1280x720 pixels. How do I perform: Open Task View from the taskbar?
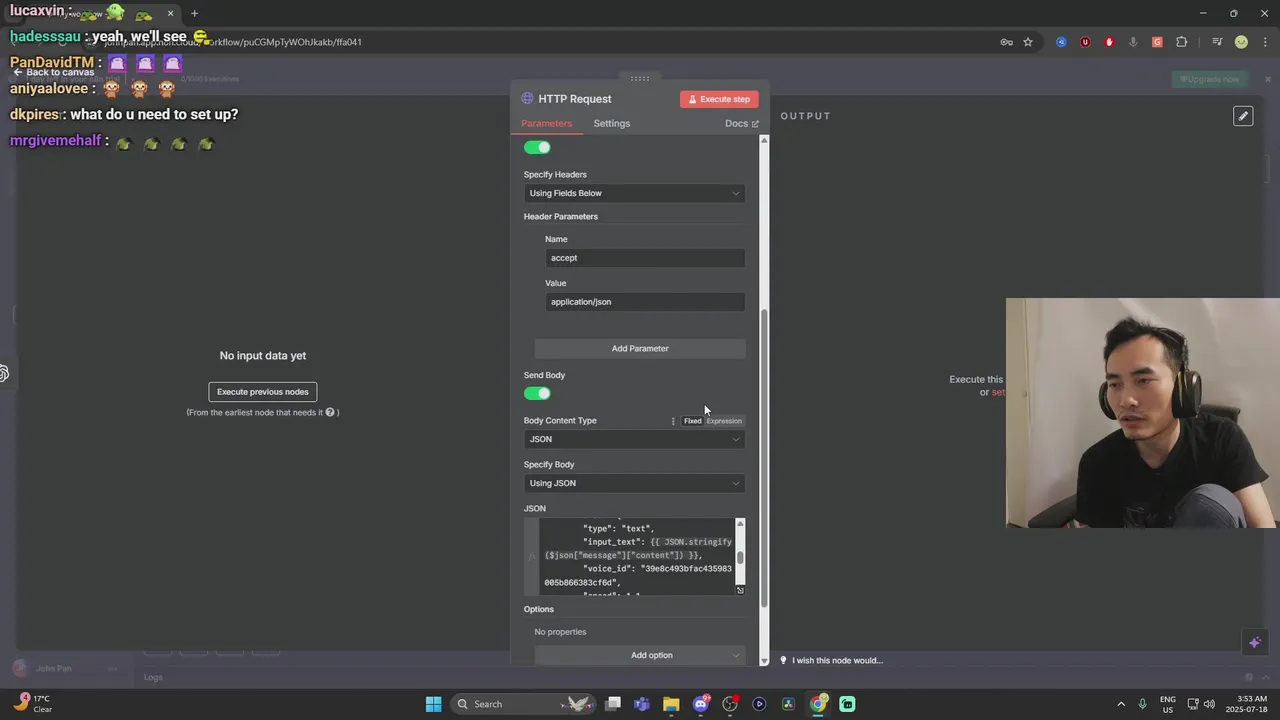613,704
